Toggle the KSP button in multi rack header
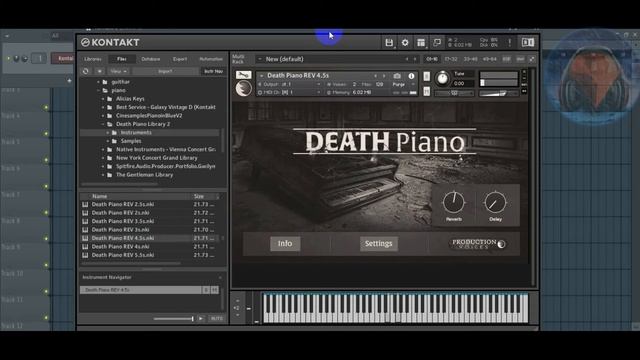Viewport: 640px width, 360px height. pos(507,59)
